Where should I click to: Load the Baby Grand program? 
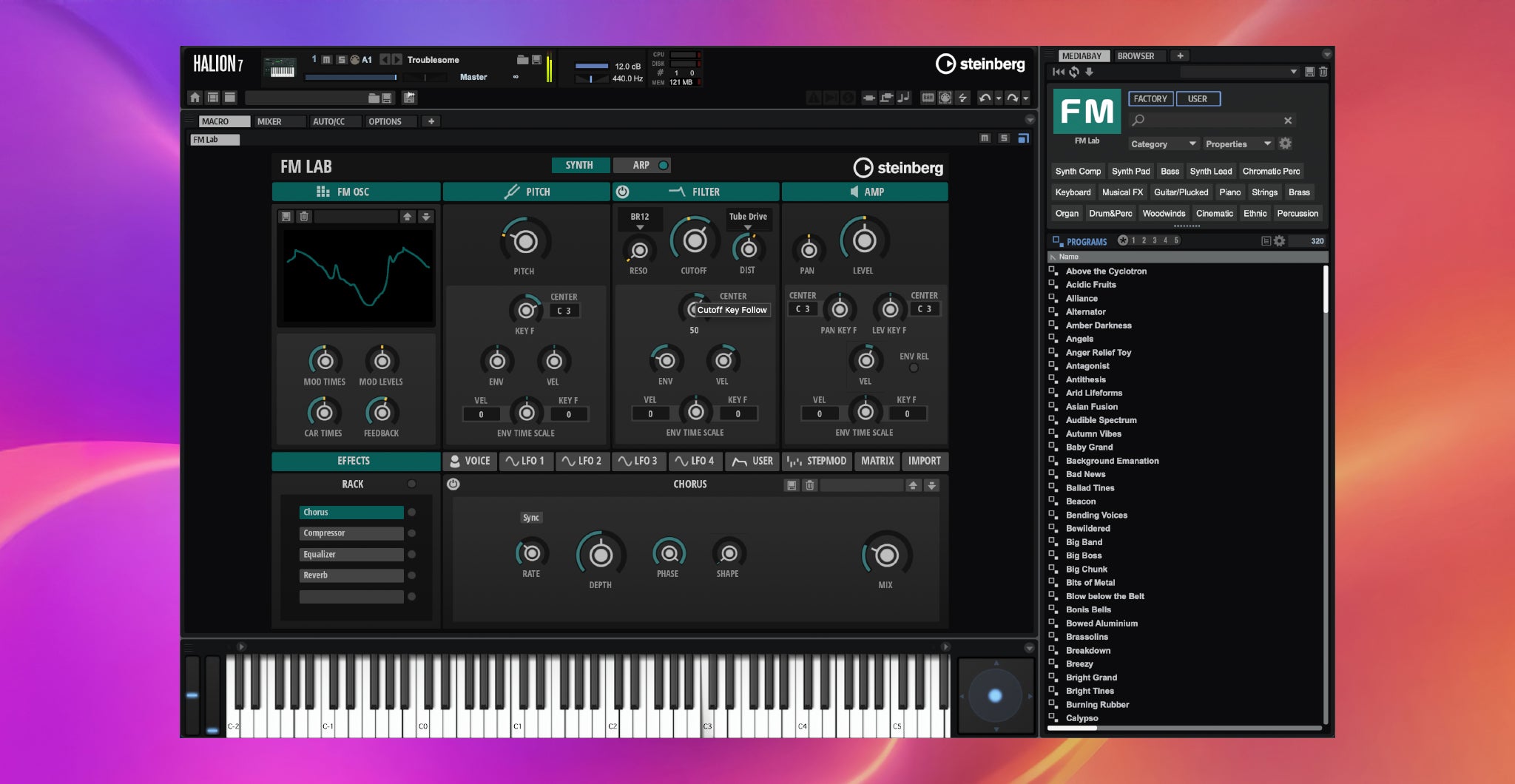point(1089,447)
